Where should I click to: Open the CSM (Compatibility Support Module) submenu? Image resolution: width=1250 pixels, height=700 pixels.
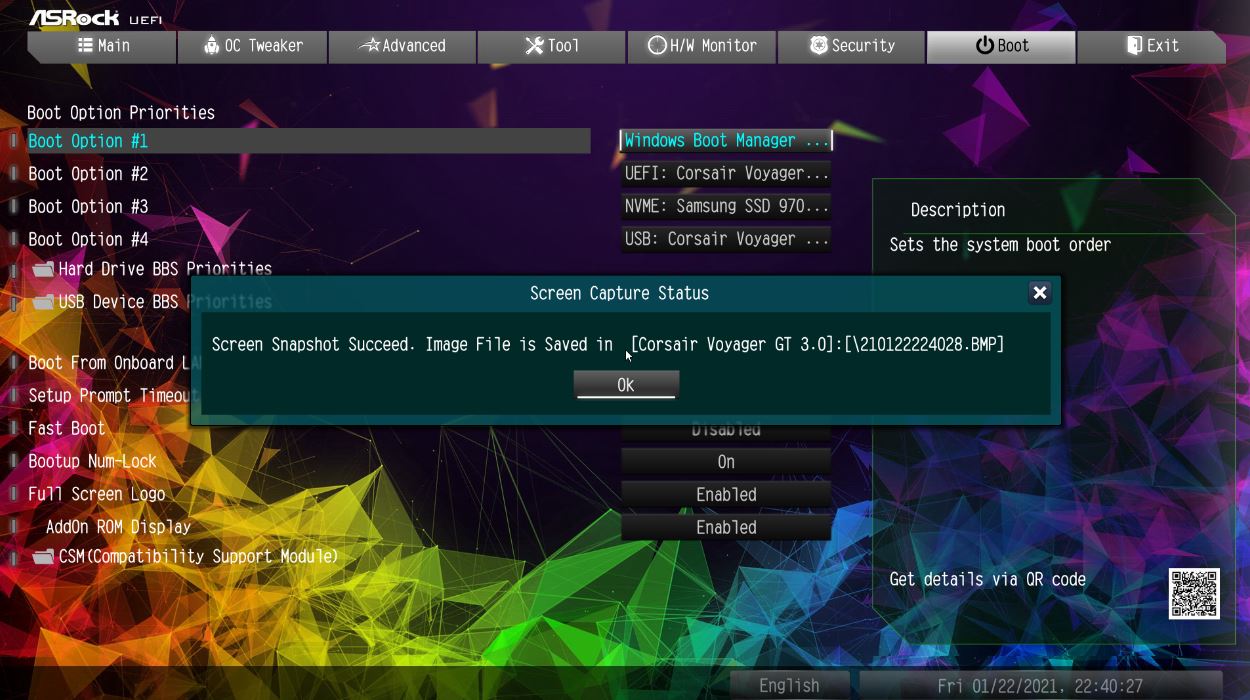tap(198, 557)
